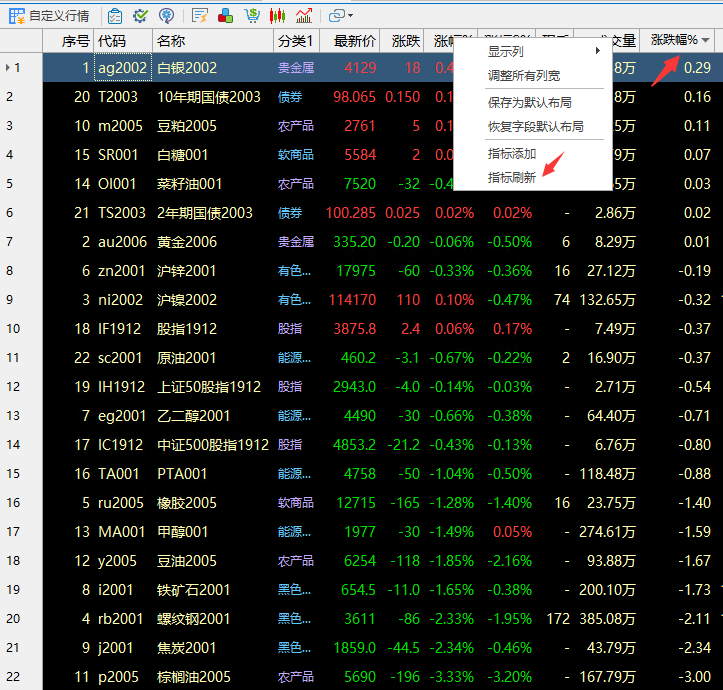Click the 软商品 category in SR001 row

pos(296,155)
